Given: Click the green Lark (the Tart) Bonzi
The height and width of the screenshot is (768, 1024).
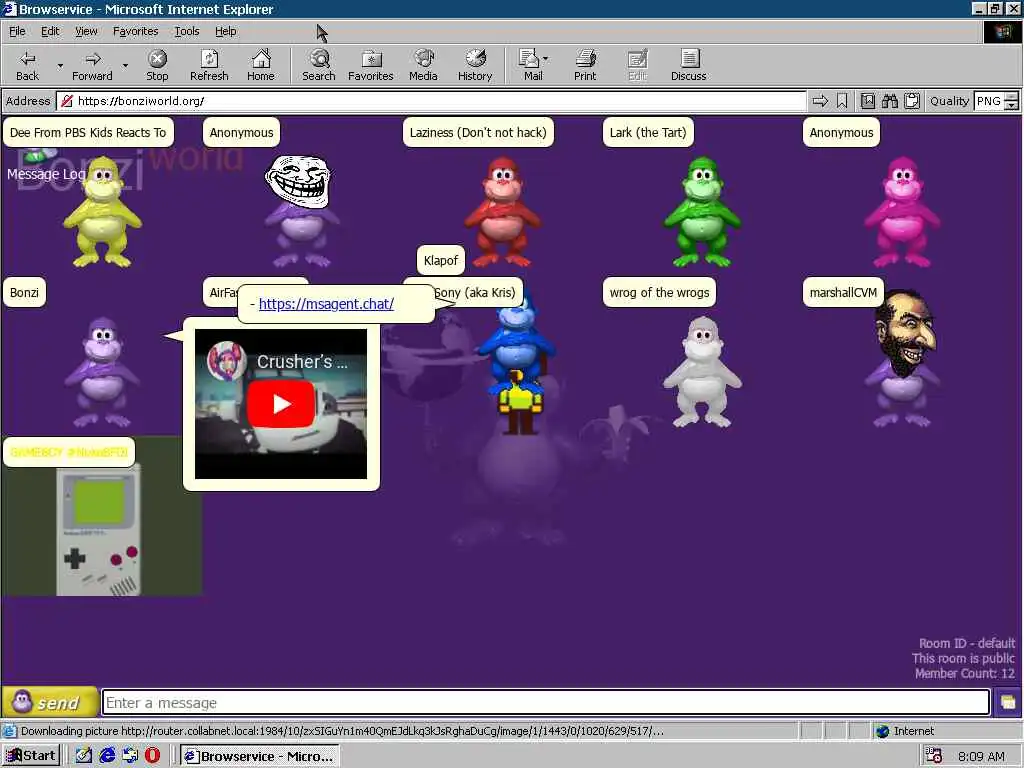Looking at the screenshot, I should pyautogui.click(x=702, y=212).
